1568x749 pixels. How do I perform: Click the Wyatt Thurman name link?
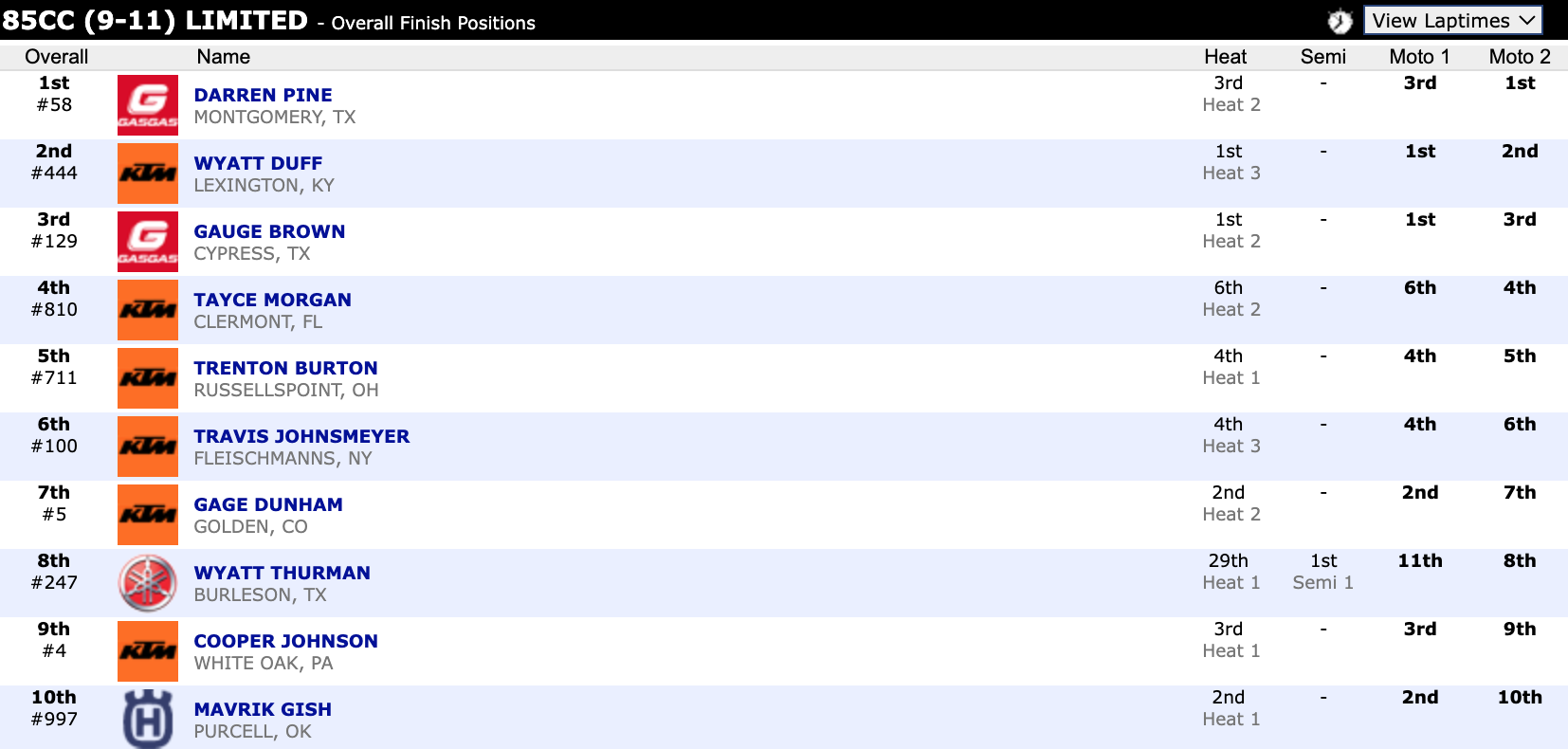pos(282,573)
